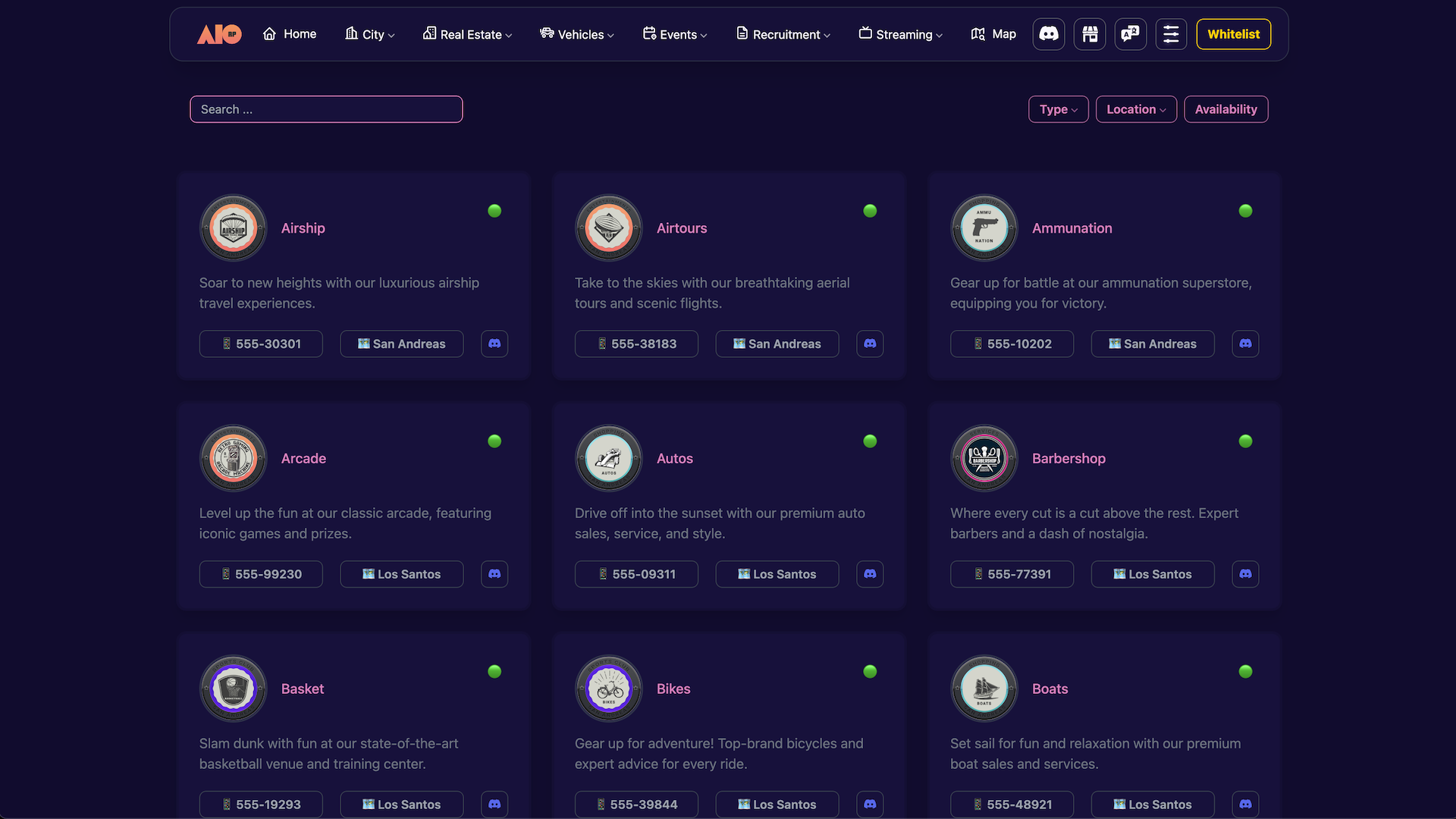Open the chat translate icon
Screen dimensions: 1456x819
point(1130,34)
